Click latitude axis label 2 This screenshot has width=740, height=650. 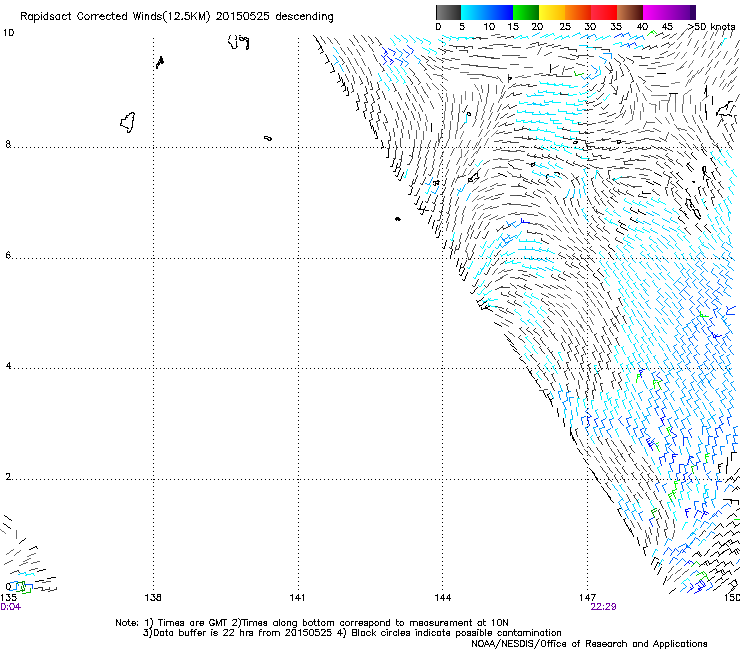tap(8, 477)
